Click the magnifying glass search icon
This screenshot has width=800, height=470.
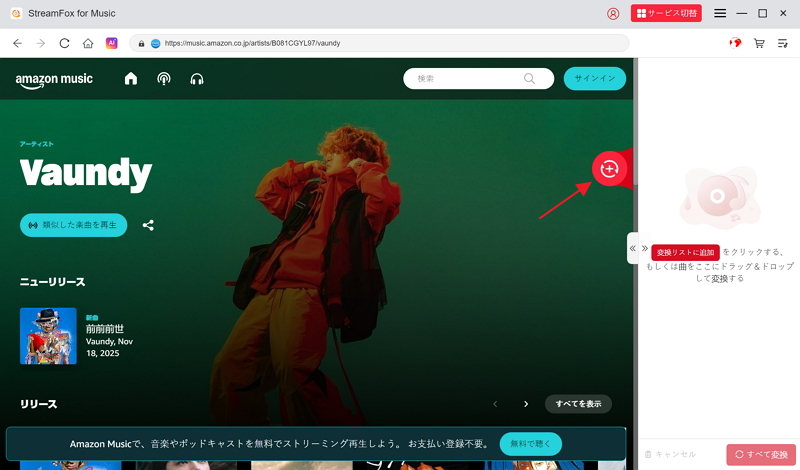(x=530, y=79)
